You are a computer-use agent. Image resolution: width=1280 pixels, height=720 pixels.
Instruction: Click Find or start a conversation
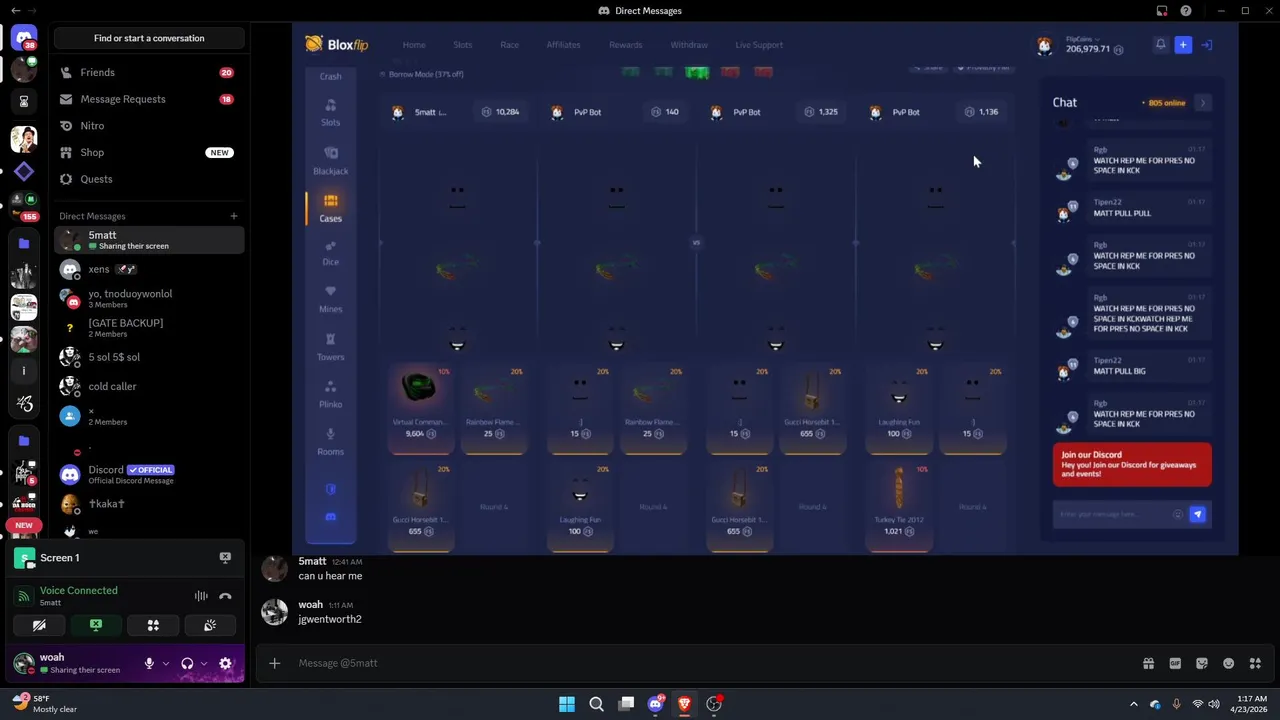pos(149,38)
